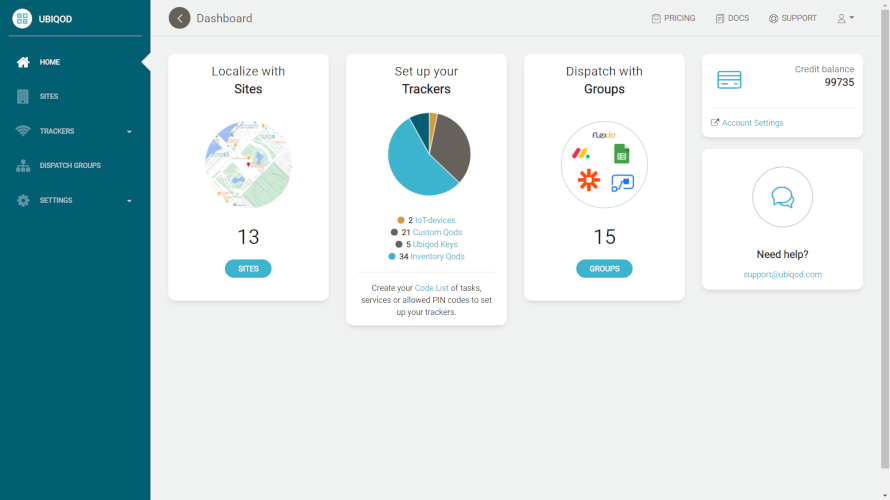Click the Dispatch Groups hierarchy icon
Viewport: 890px width, 500px height.
coord(23,166)
